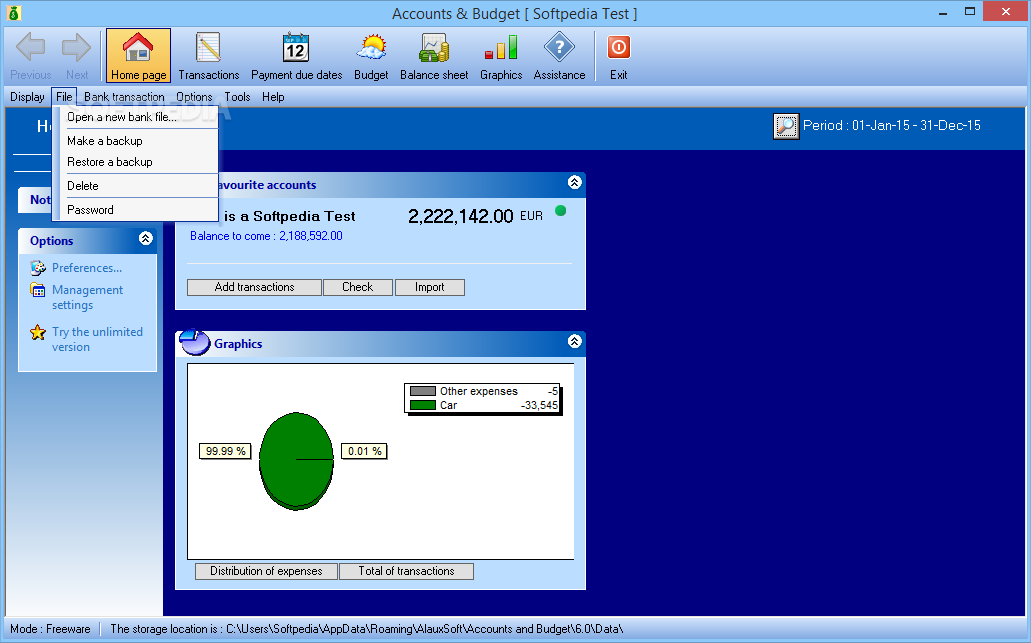The height and width of the screenshot is (643, 1031).
Task: Open Transactions from toolbar
Action: coord(208,55)
